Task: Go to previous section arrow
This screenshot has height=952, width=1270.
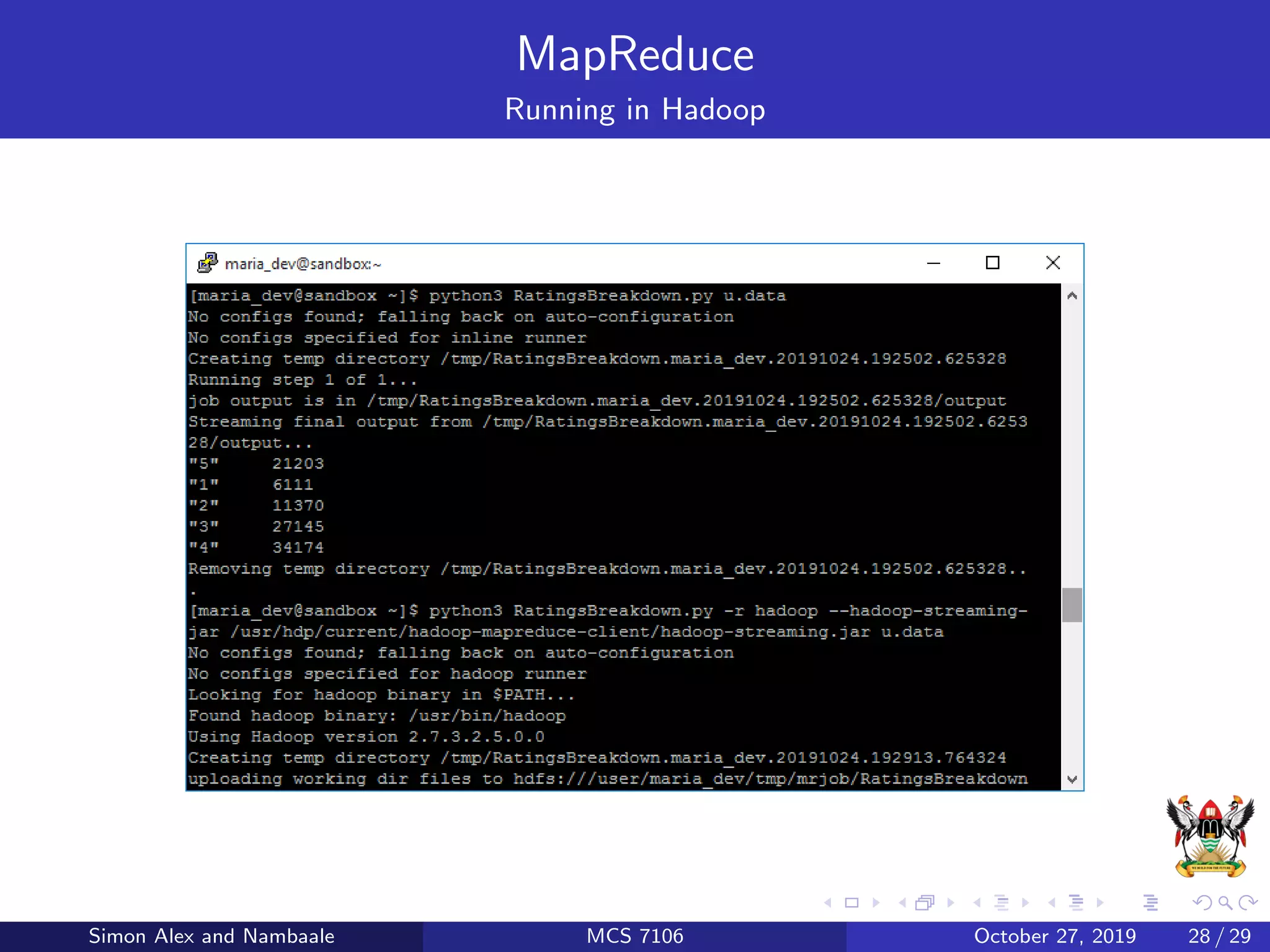Action: click(1052, 903)
